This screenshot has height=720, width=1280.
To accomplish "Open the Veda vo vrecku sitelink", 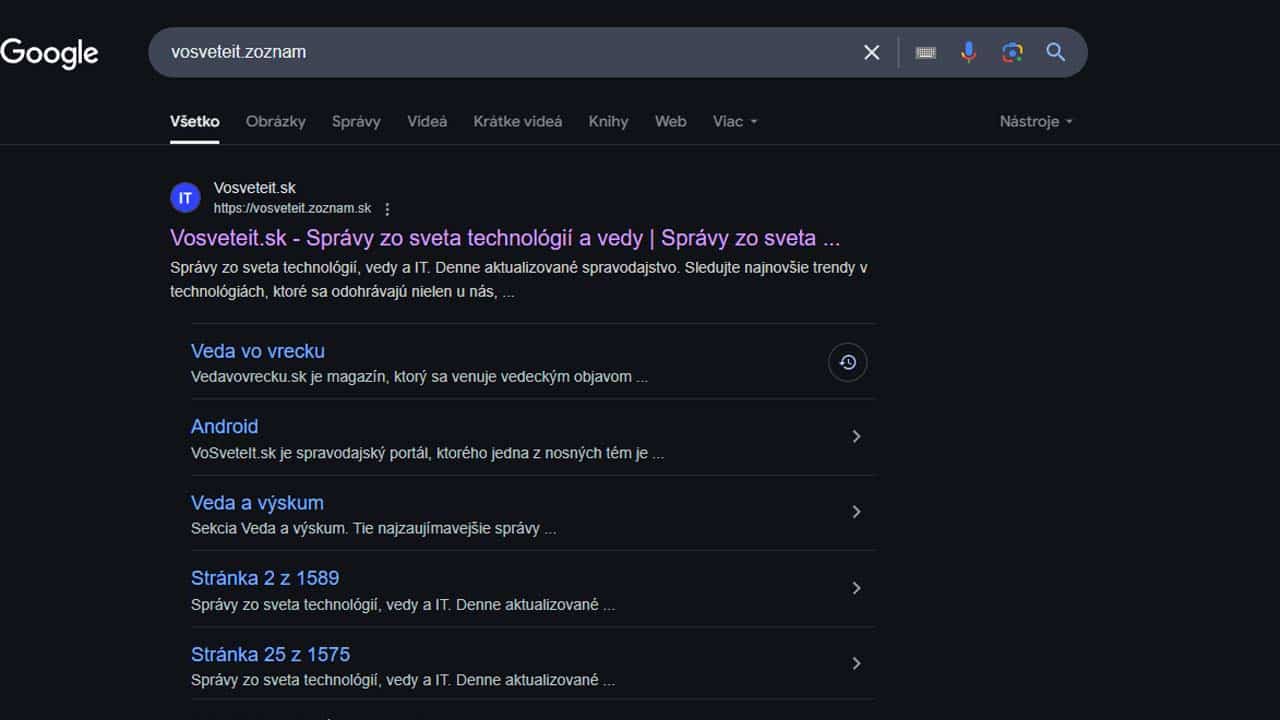I will pos(258,351).
